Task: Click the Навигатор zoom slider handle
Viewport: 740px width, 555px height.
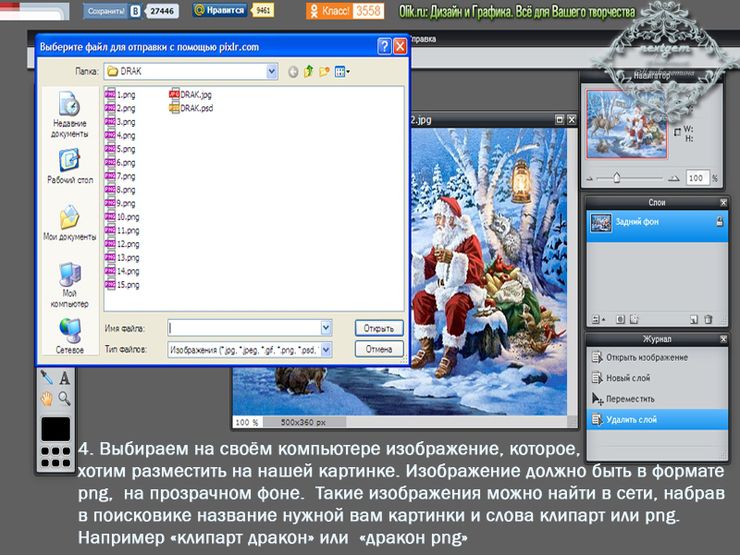Action: tap(616, 178)
